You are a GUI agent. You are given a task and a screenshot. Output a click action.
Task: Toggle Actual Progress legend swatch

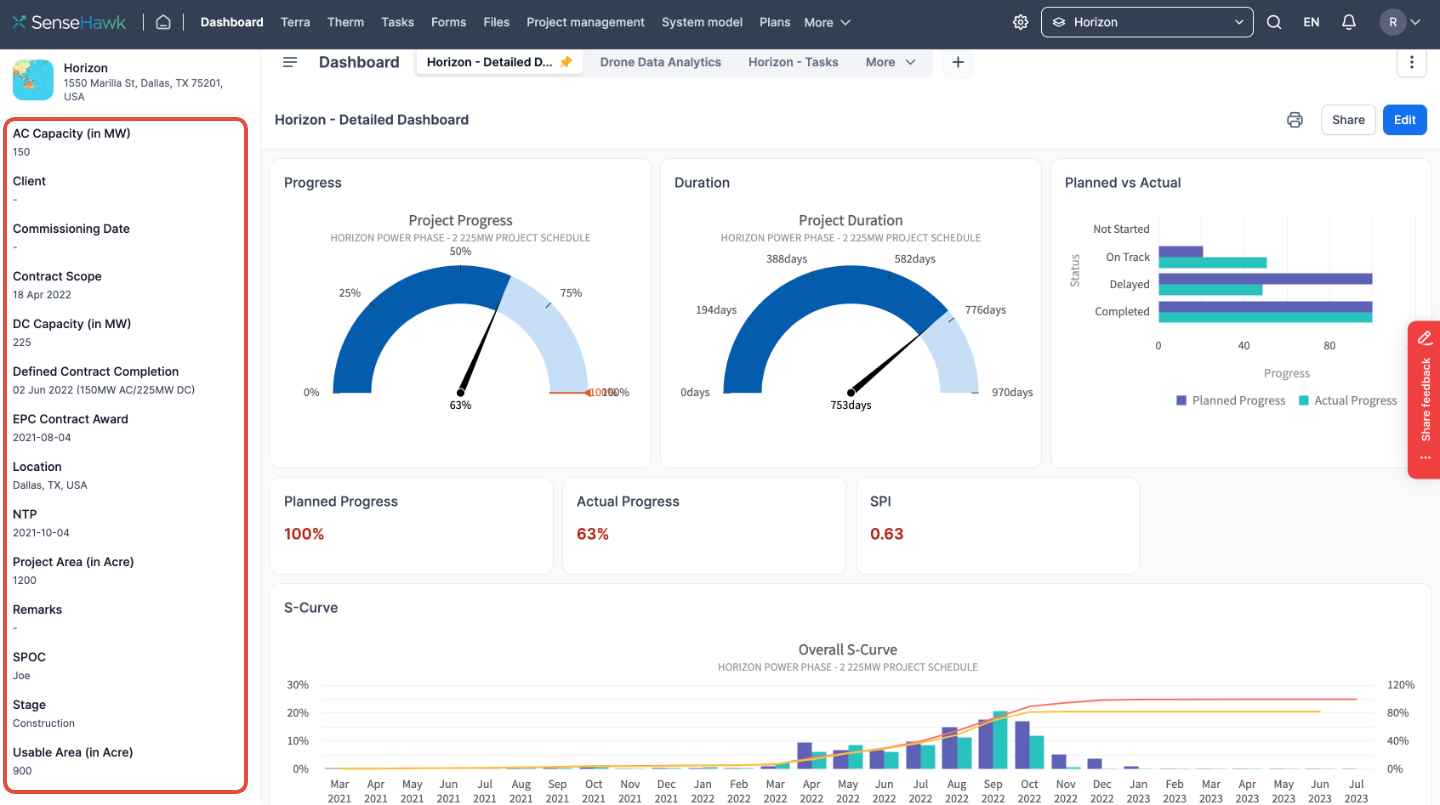(x=1304, y=400)
